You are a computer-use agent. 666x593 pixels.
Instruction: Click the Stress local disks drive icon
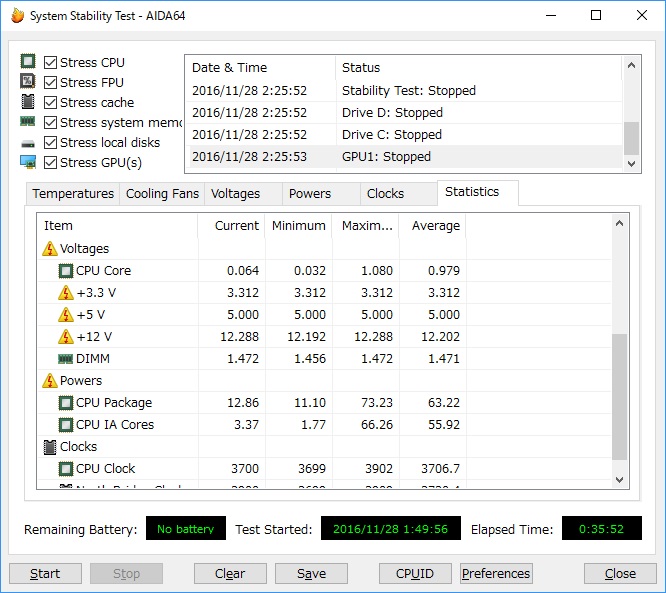click(x=28, y=142)
